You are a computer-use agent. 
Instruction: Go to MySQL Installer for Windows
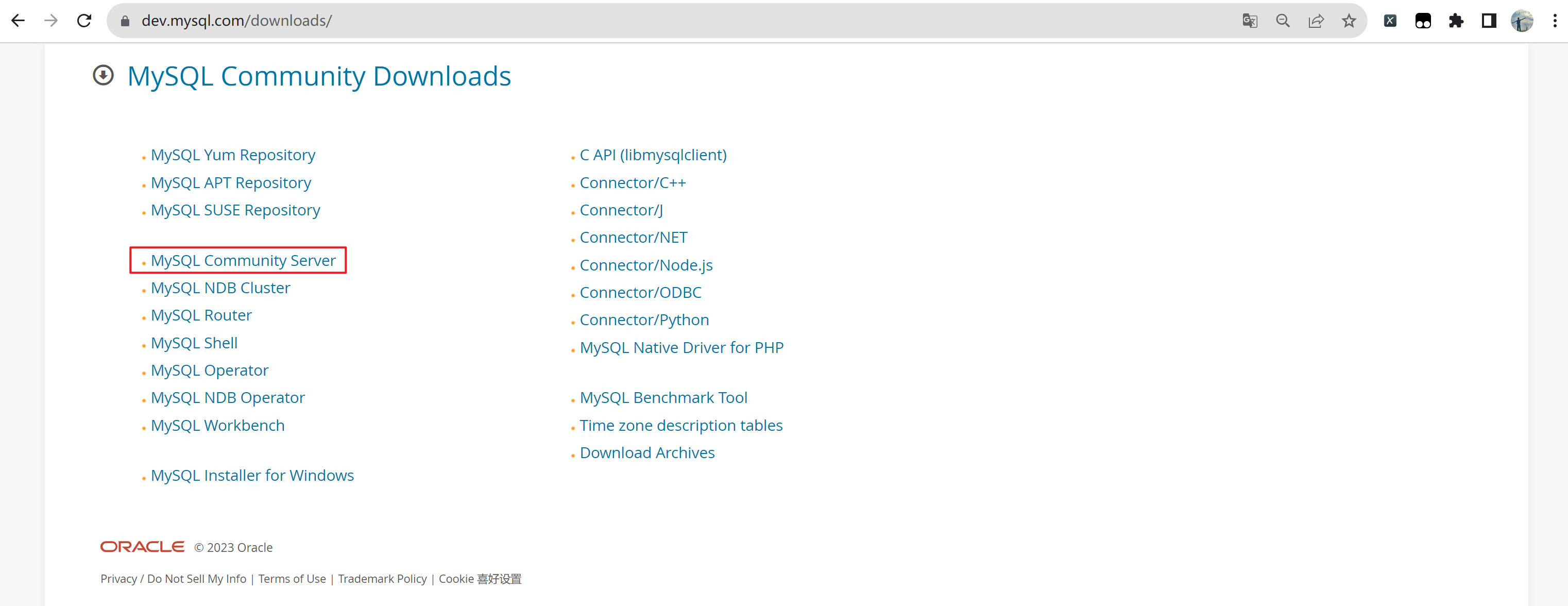click(252, 475)
